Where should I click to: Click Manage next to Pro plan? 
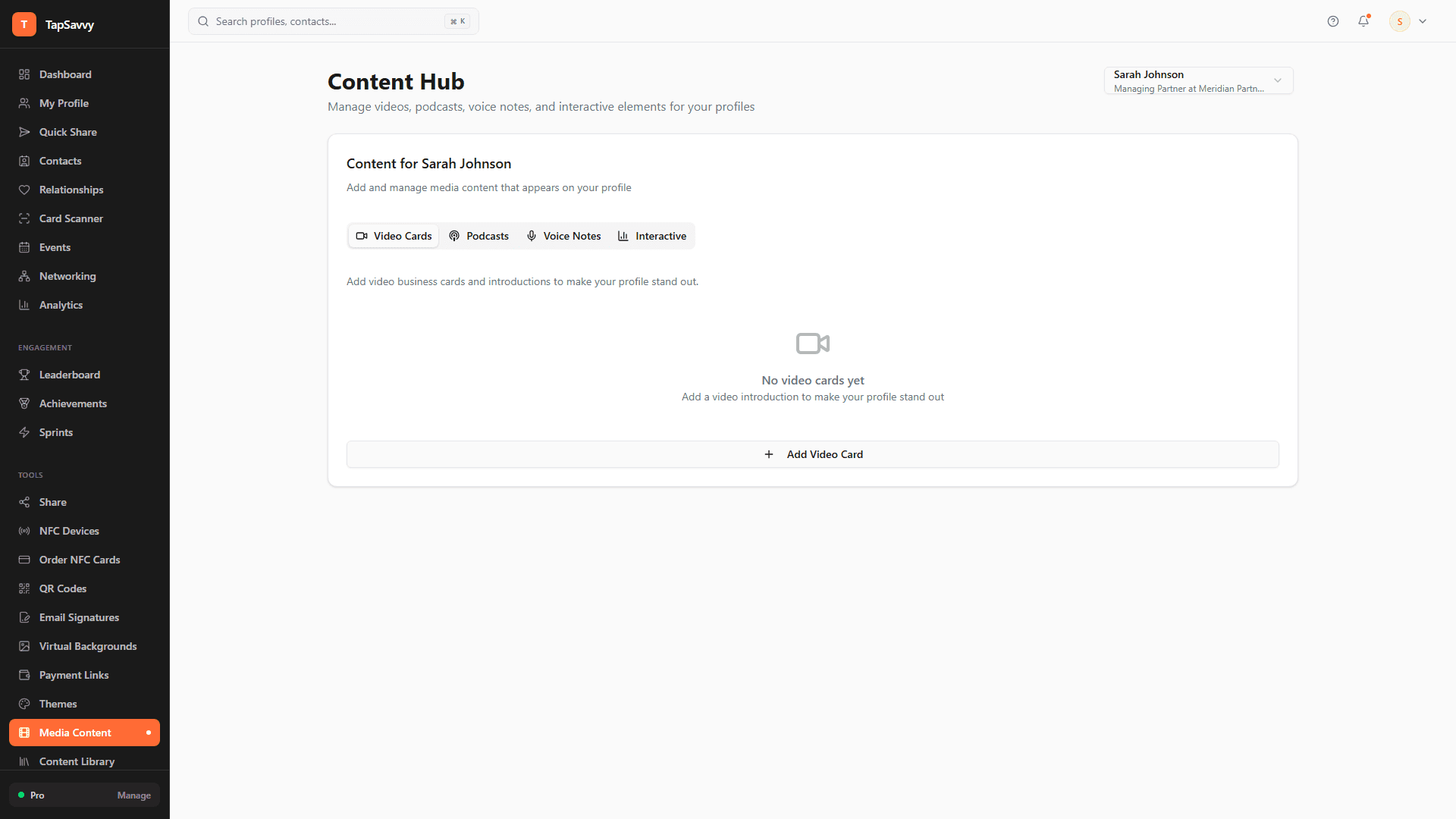134,795
